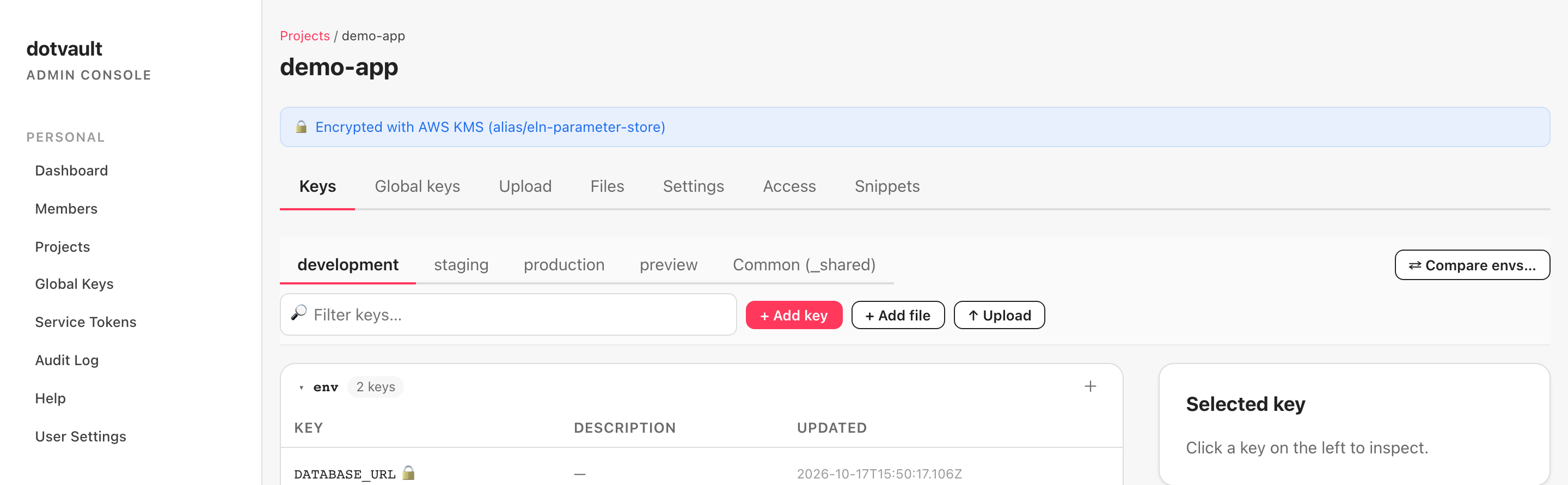Open Dashboard in the sidebar
The height and width of the screenshot is (485, 1568).
point(71,171)
